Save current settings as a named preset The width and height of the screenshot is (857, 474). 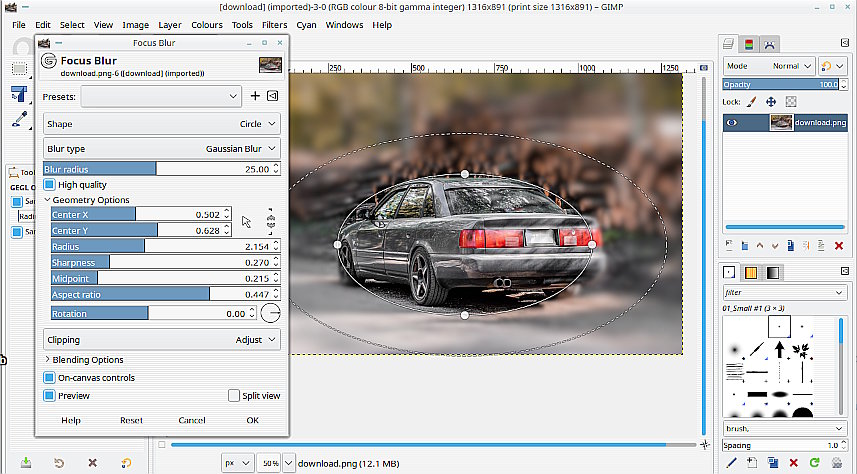pyautogui.click(x=255, y=96)
